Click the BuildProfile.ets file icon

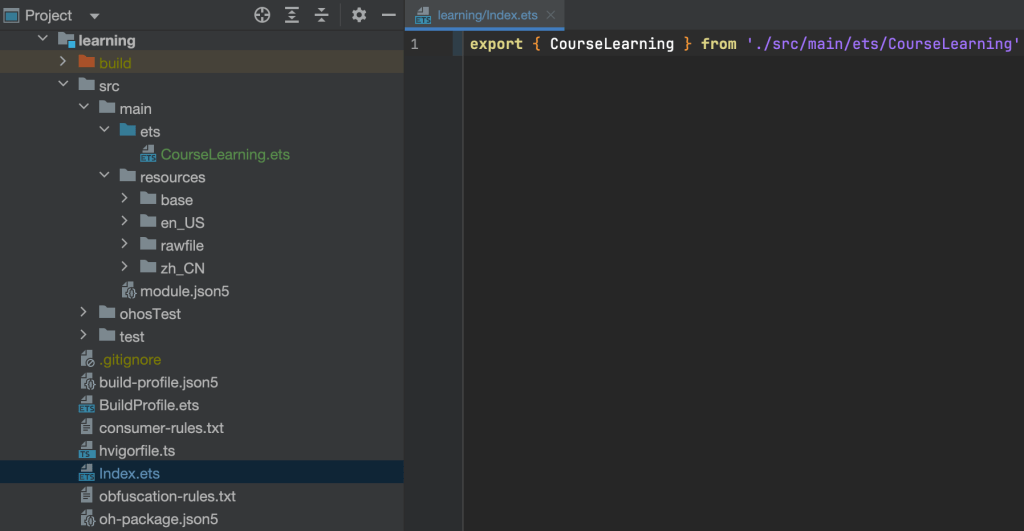(87, 405)
